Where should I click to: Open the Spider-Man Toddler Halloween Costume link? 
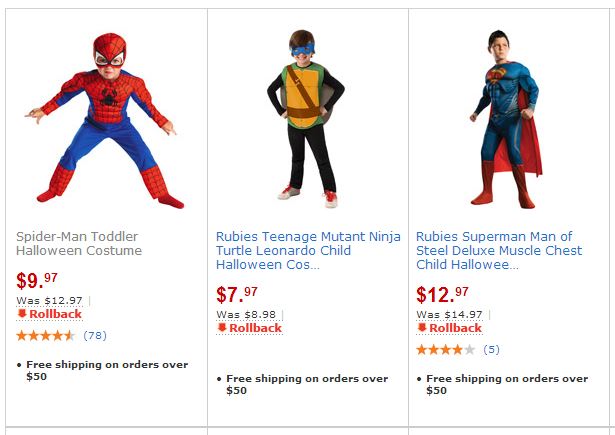(x=79, y=243)
